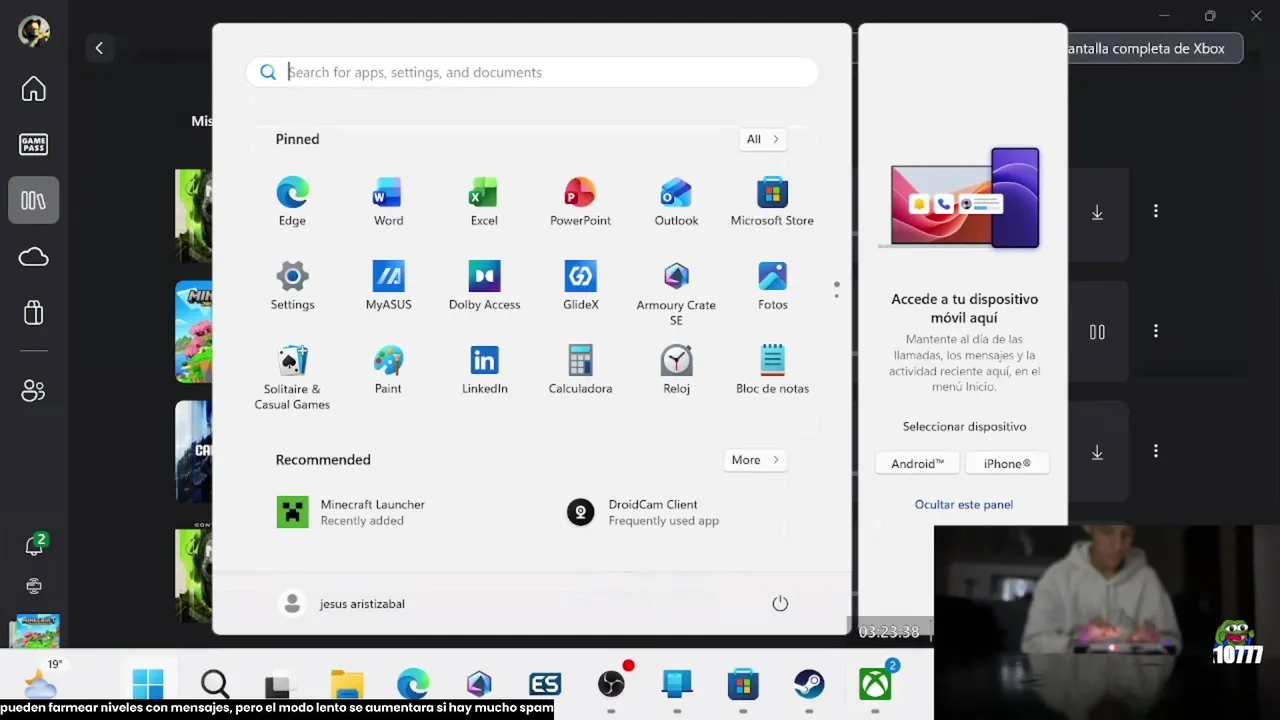Expand More recommended items
Image resolution: width=1280 pixels, height=720 pixels.
coord(754,460)
